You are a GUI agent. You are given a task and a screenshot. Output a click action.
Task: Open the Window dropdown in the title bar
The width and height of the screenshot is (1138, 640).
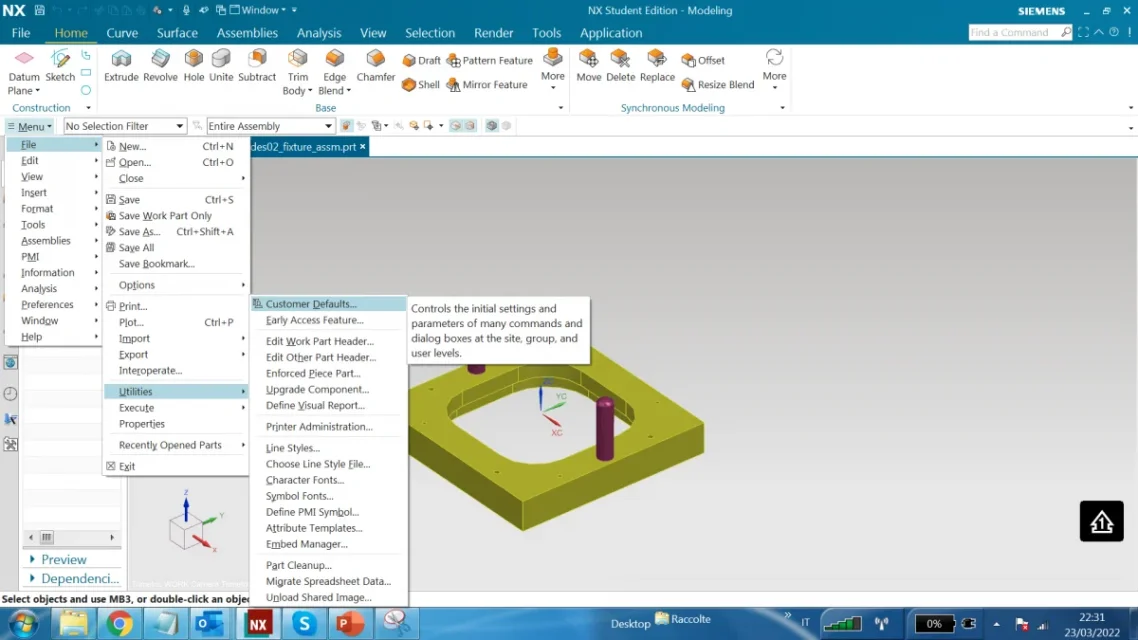[x=258, y=10]
